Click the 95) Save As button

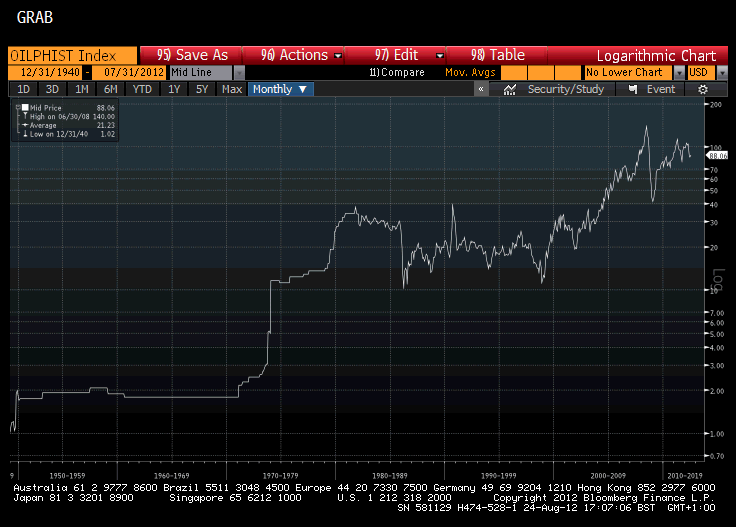[x=192, y=55]
